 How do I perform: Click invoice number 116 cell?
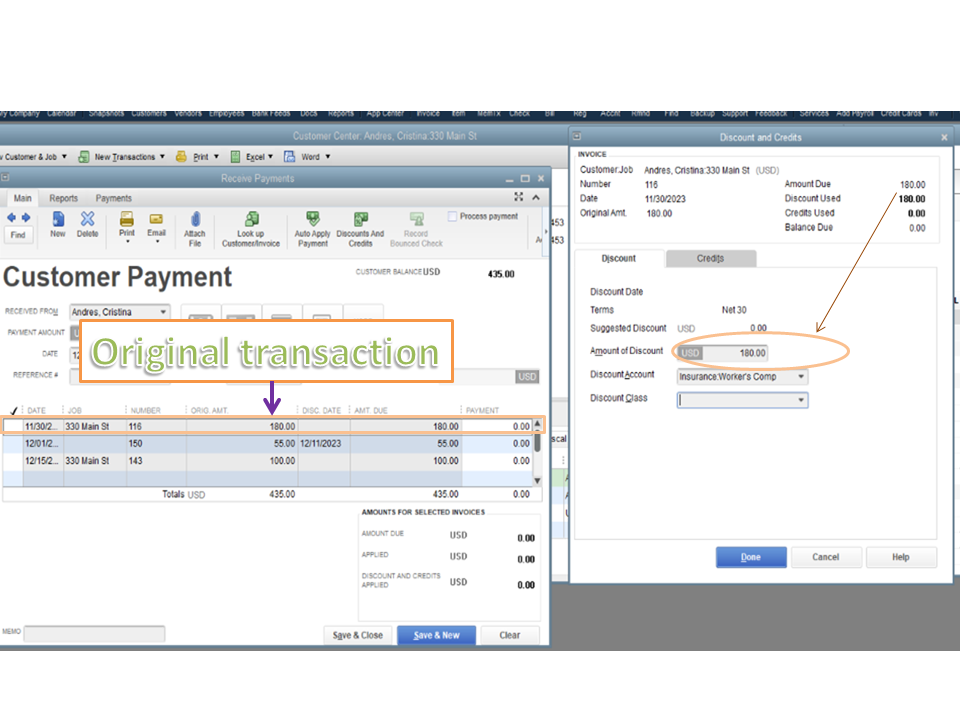(156, 426)
